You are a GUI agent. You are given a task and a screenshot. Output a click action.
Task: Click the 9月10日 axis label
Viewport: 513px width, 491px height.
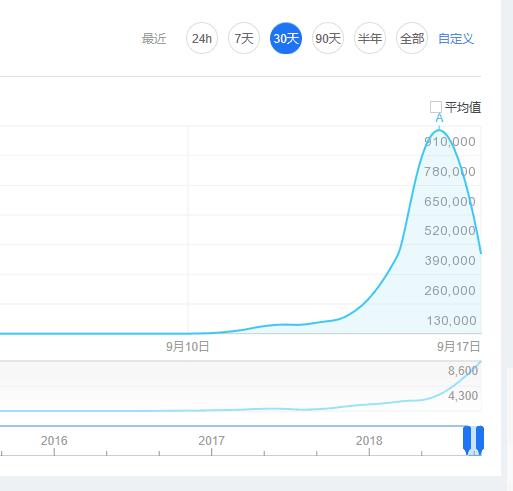[x=188, y=347]
